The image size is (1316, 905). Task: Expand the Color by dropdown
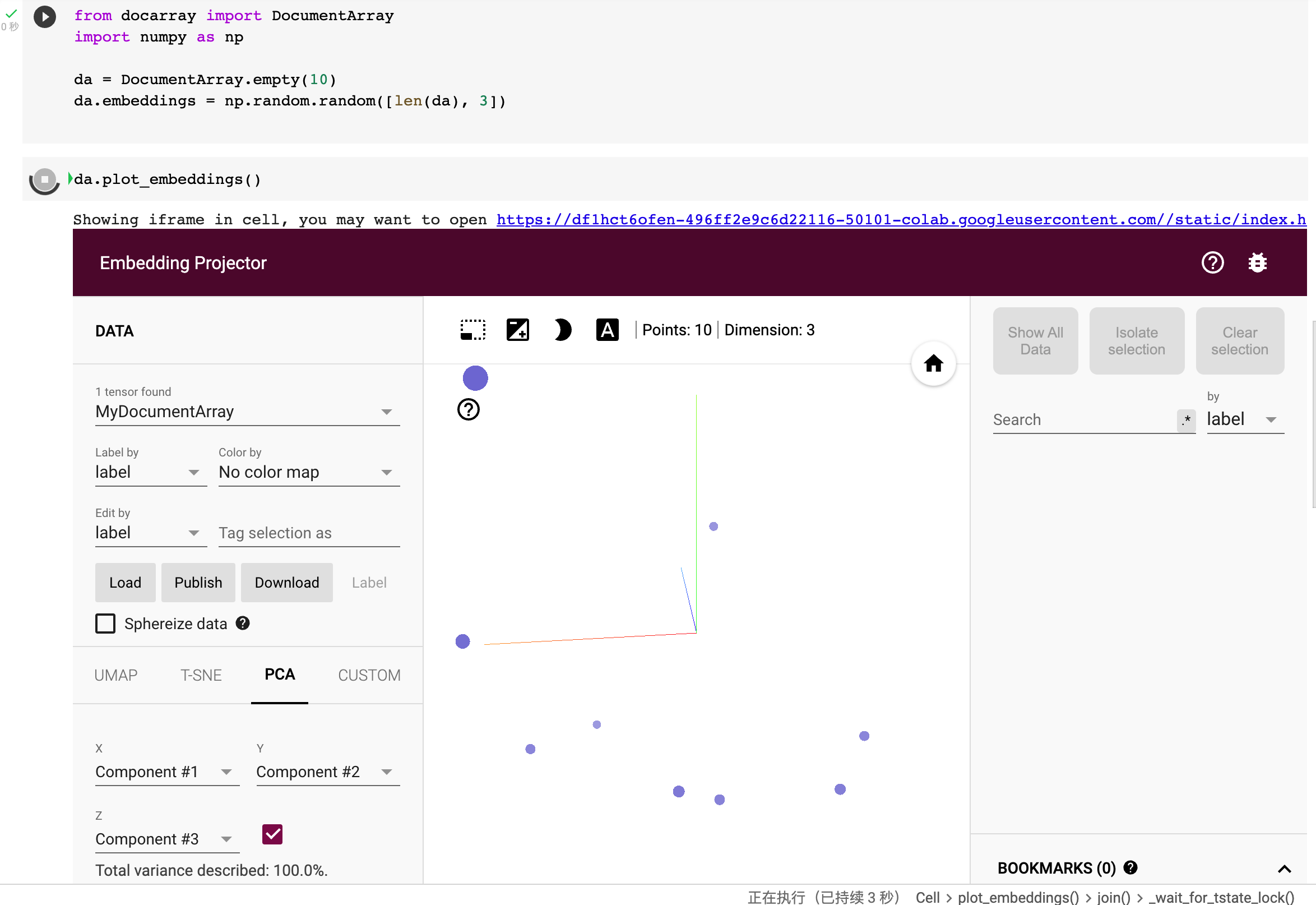click(309, 472)
